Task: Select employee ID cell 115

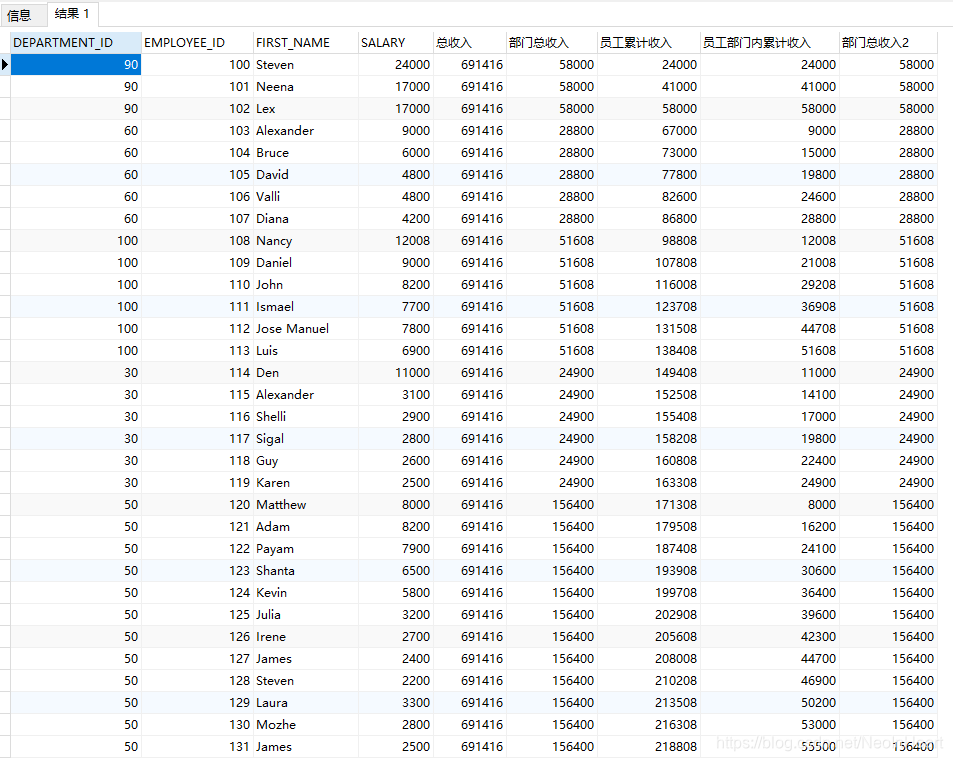Action: tap(198, 394)
